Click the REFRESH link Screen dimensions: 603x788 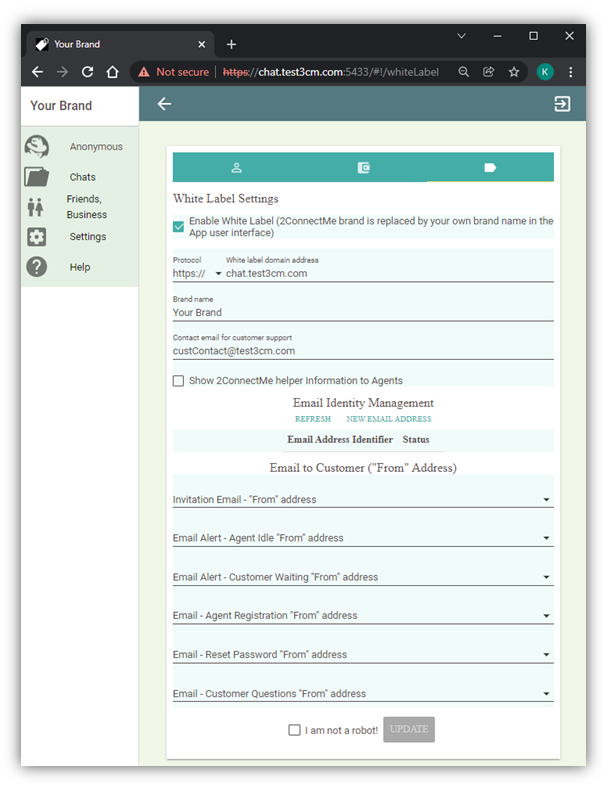[313, 419]
